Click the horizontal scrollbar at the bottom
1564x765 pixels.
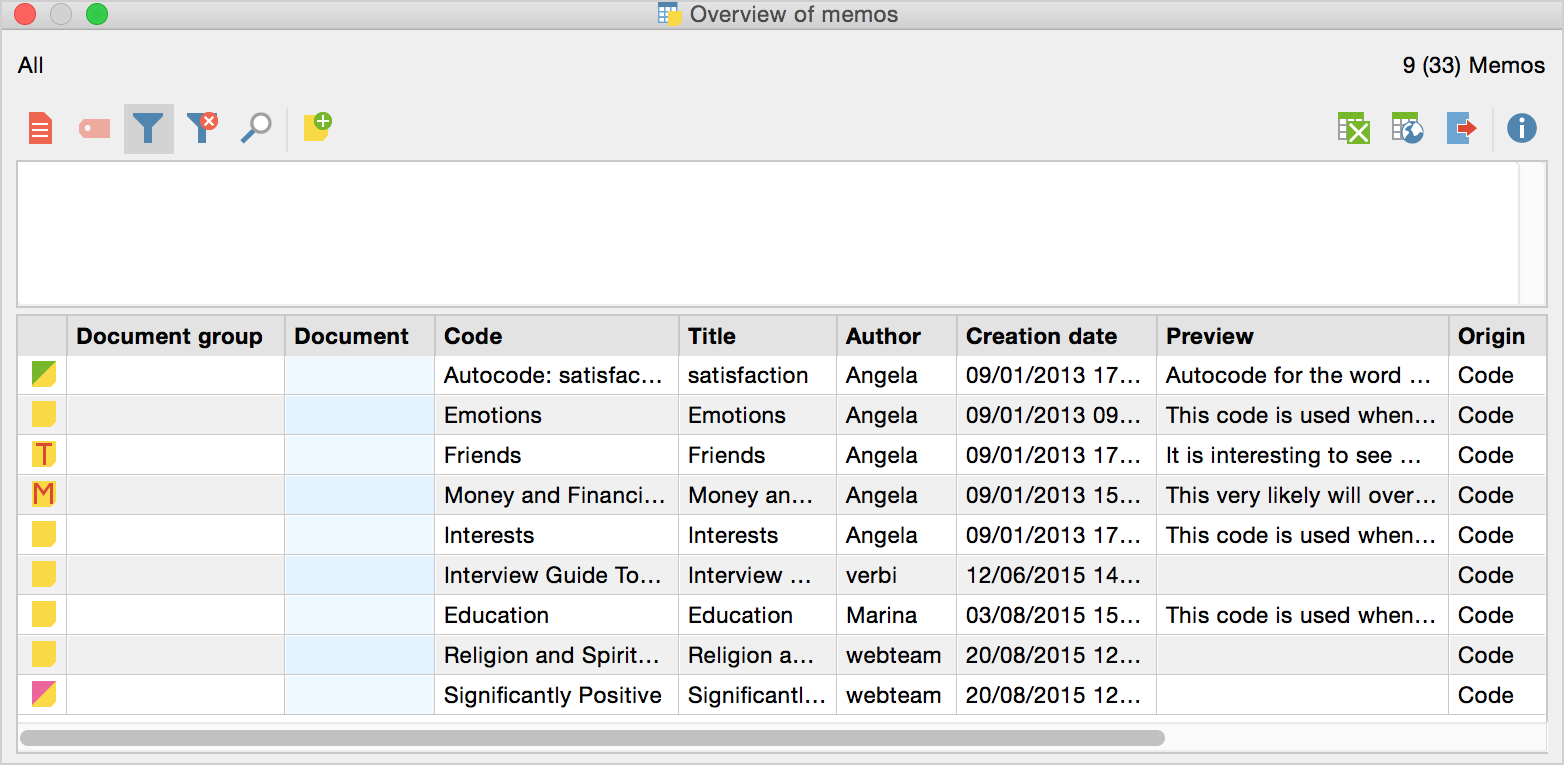click(592, 738)
